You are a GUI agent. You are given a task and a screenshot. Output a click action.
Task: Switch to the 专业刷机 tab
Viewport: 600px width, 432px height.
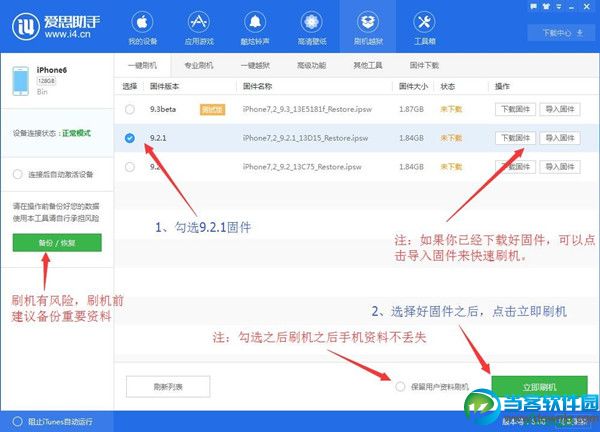pyautogui.click(x=199, y=65)
